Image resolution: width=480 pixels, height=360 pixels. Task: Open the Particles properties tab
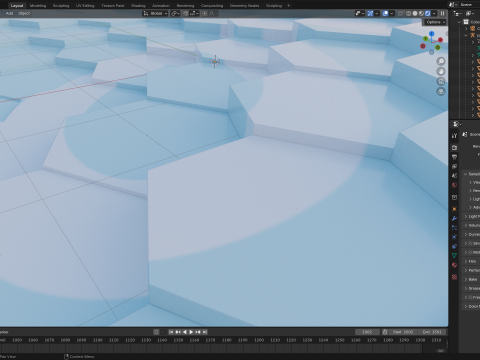(454, 228)
